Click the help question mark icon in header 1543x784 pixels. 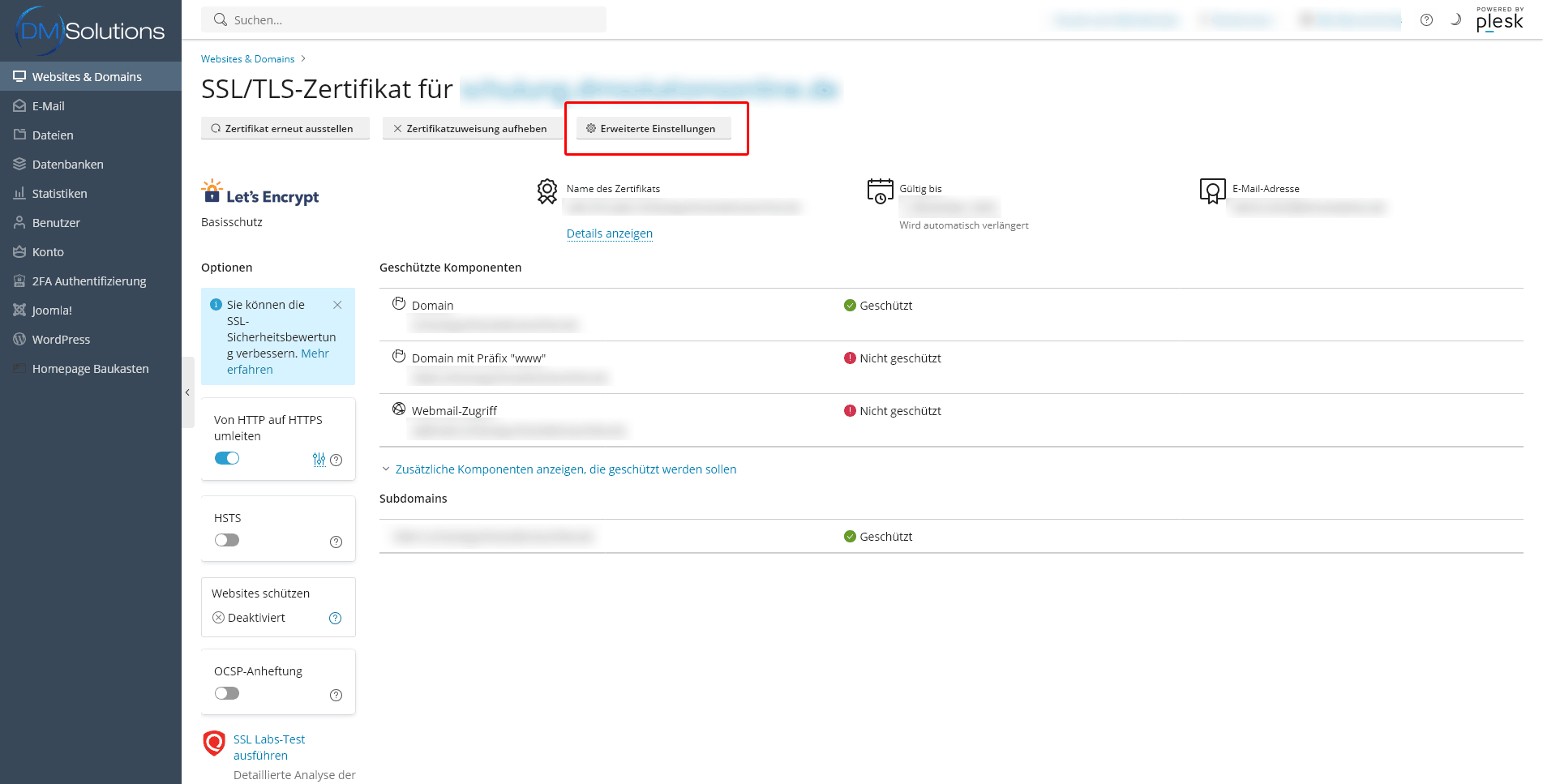(x=1426, y=20)
